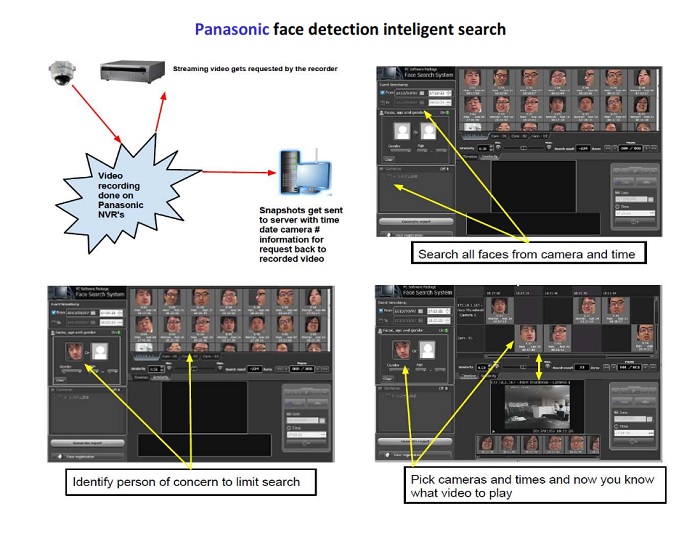Click Gender slider in bottom-right window
This screenshot has height=541, width=700.
399,370
